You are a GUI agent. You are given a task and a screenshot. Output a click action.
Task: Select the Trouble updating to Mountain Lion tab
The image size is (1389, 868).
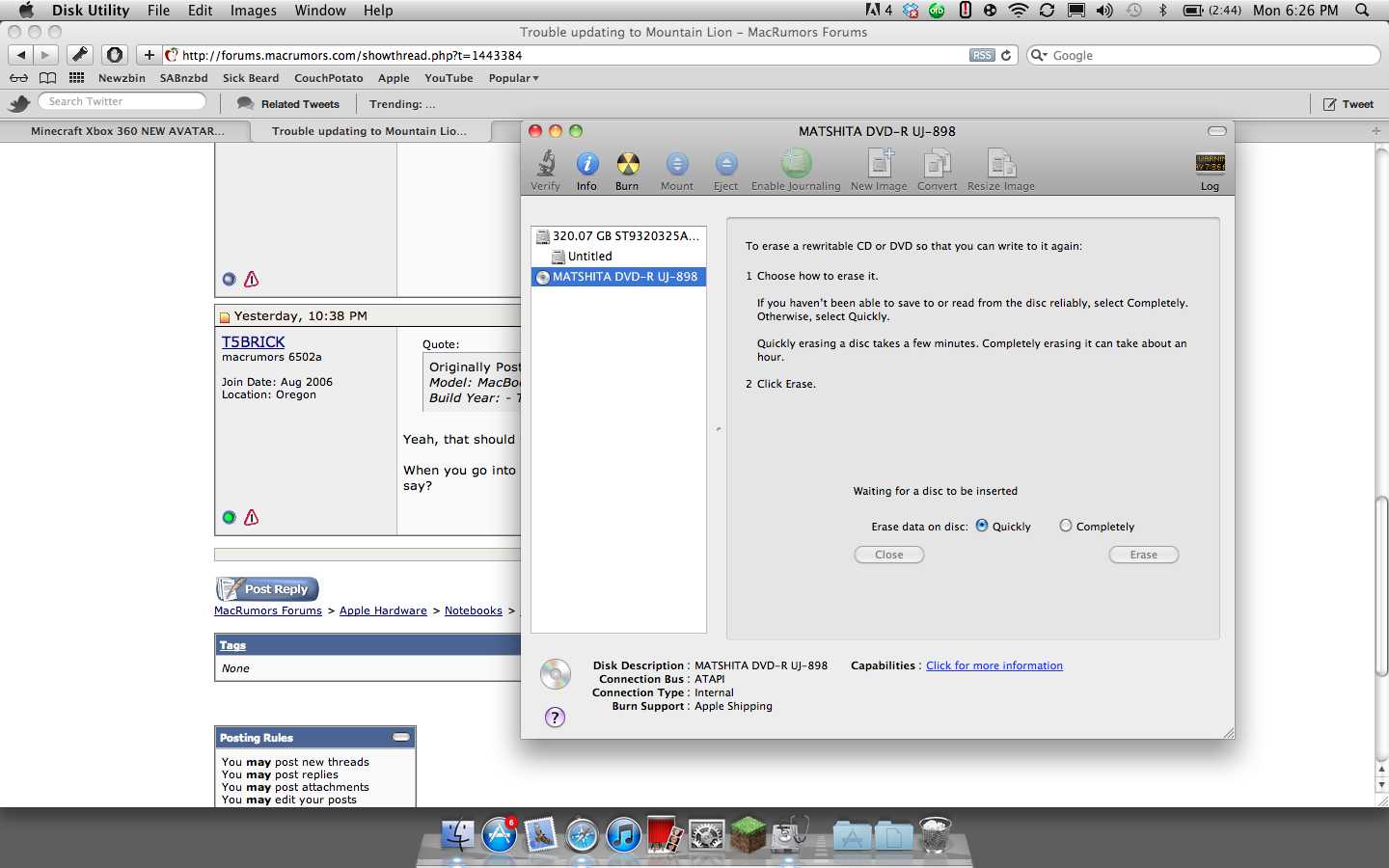(x=369, y=131)
